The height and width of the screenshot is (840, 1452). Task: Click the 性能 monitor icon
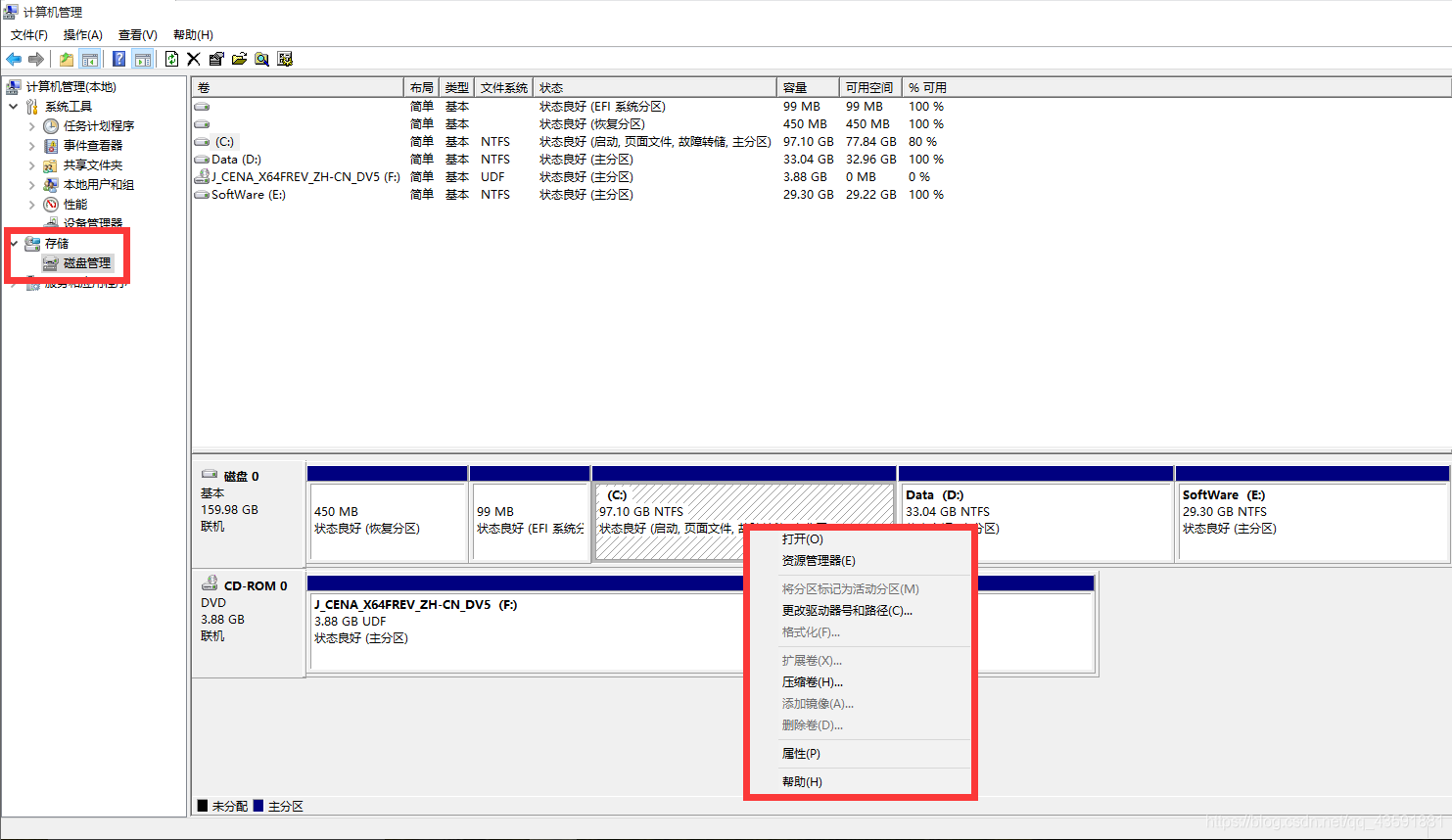(51, 205)
